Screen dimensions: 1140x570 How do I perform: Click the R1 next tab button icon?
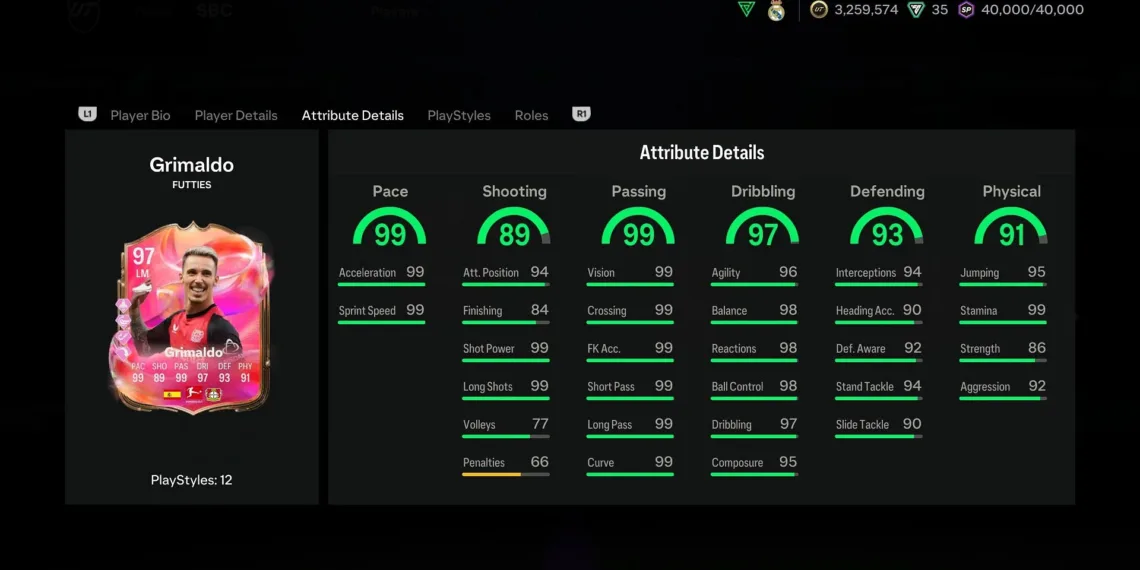click(581, 115)
